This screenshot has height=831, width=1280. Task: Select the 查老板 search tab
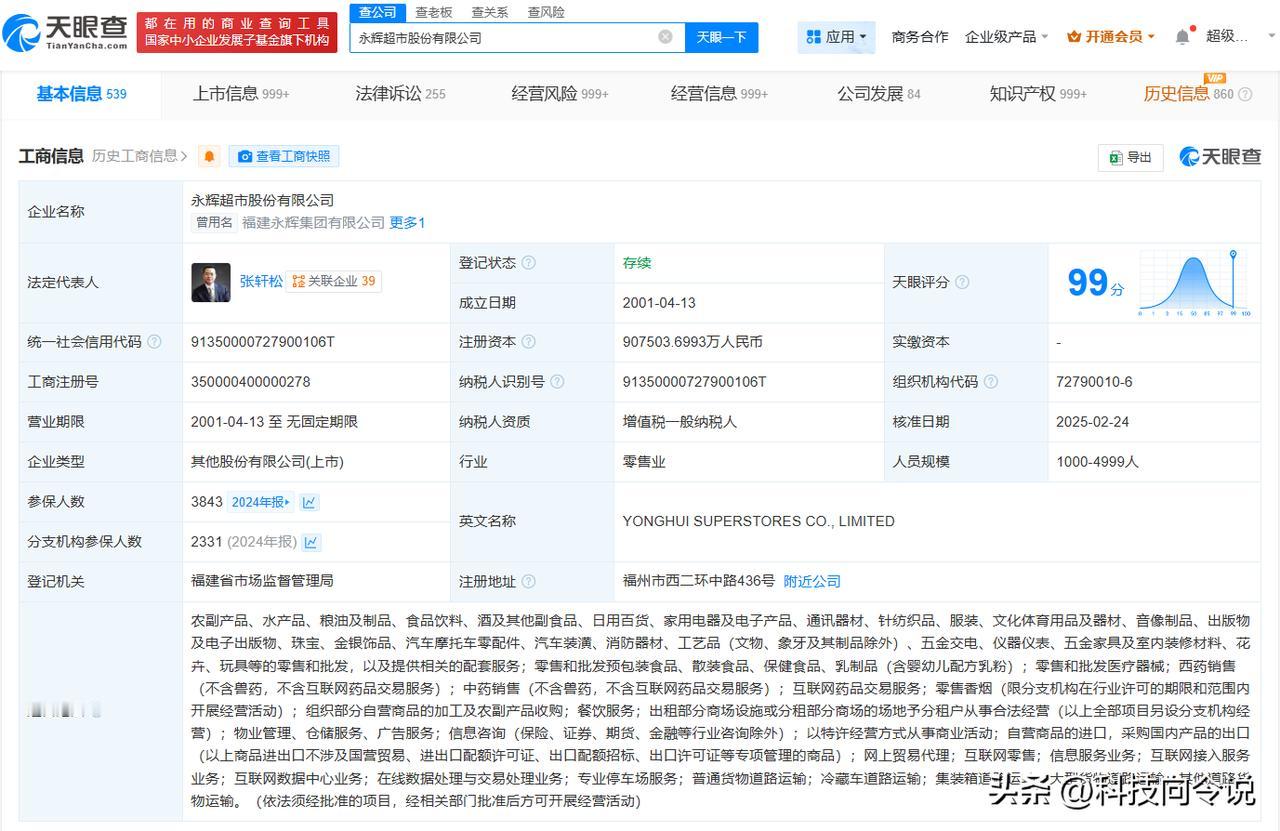click(x=434, y=12)
